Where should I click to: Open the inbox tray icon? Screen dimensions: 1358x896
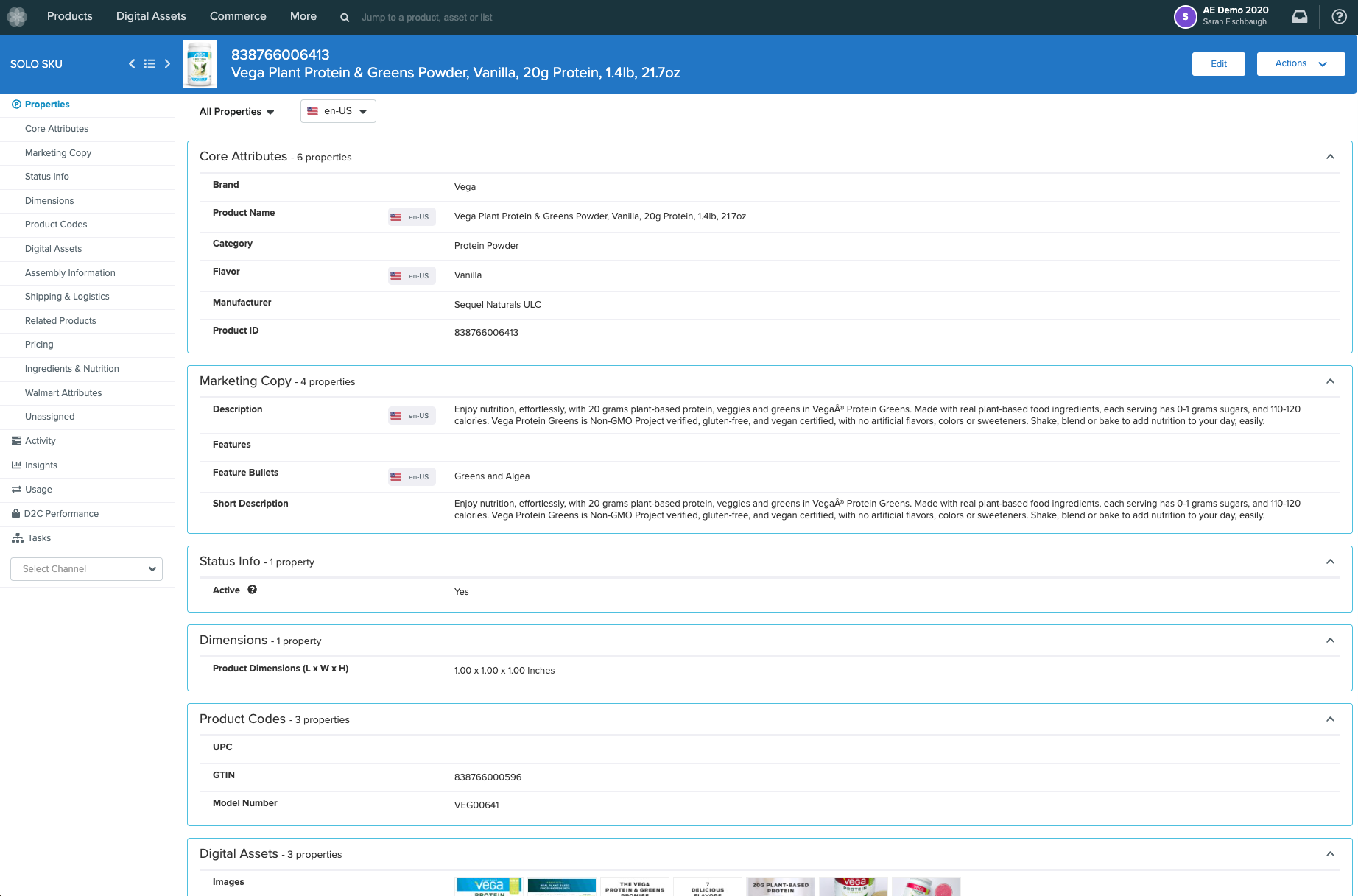point(1300,16)
